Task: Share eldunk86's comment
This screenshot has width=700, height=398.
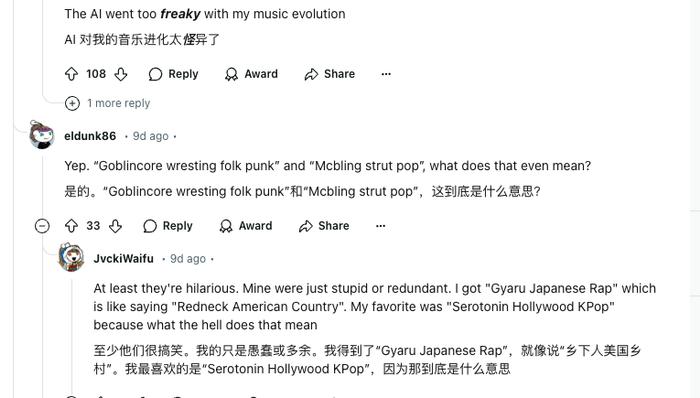Action: tap(324, 226)
